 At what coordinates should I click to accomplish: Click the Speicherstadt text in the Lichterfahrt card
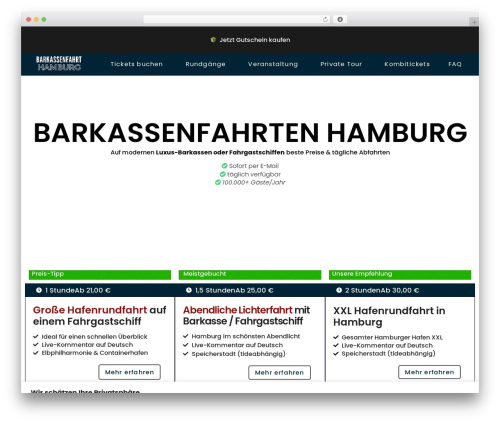[x=238, y=354]
